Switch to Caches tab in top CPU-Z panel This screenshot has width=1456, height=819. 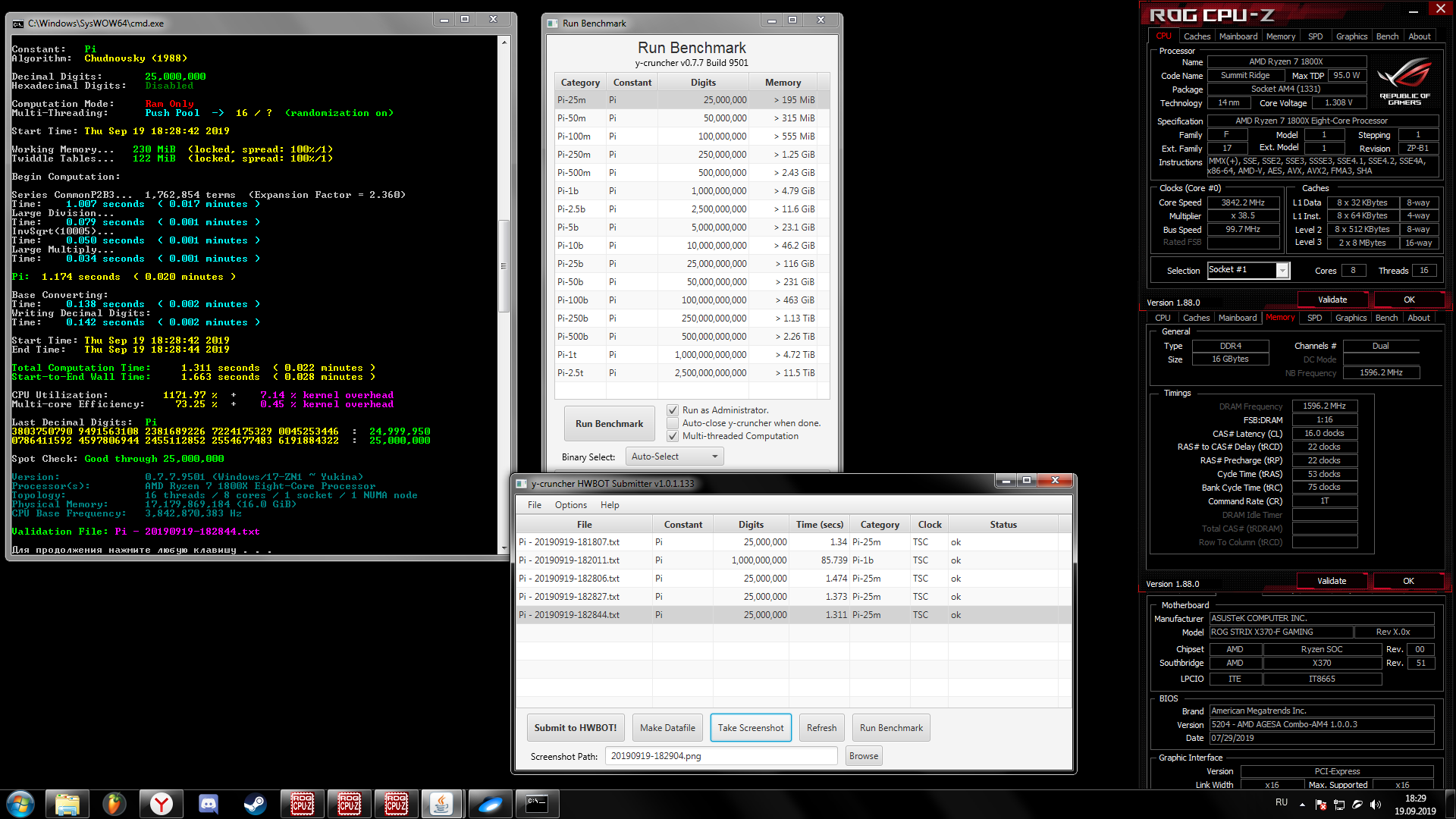click(x=1197, y=36)
